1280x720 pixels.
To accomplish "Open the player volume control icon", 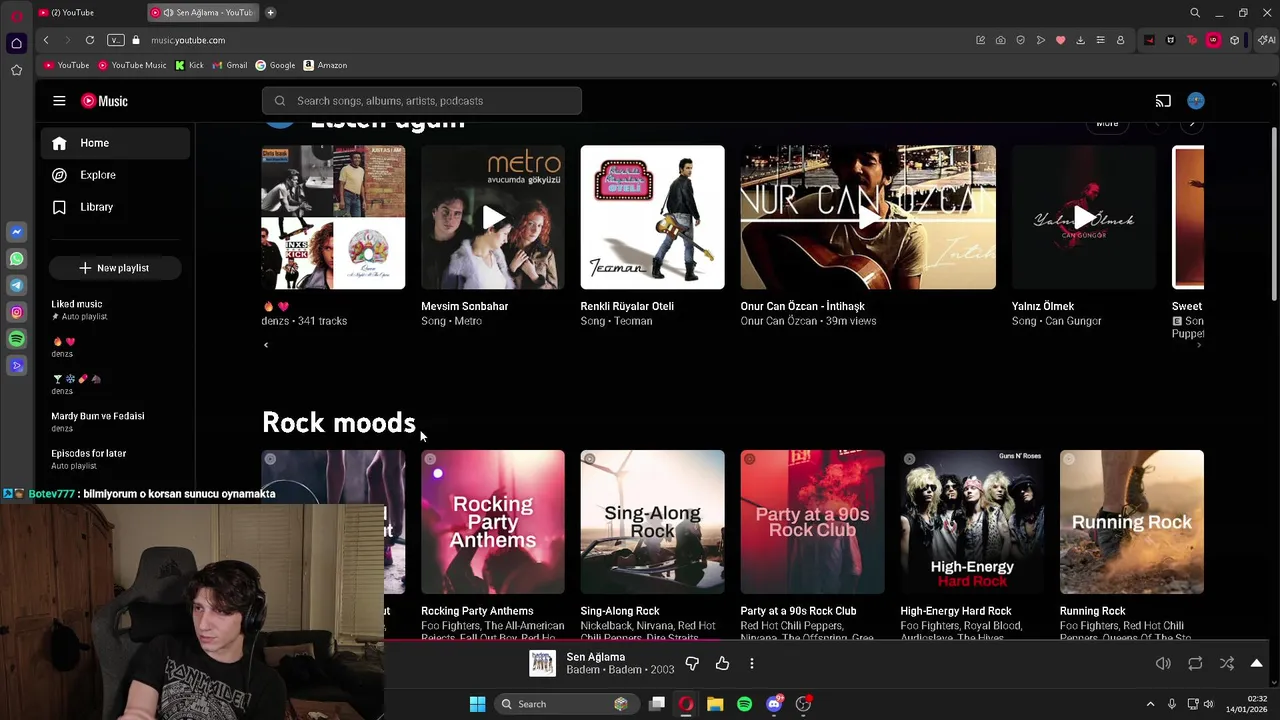I will [x=1163, y=663].
